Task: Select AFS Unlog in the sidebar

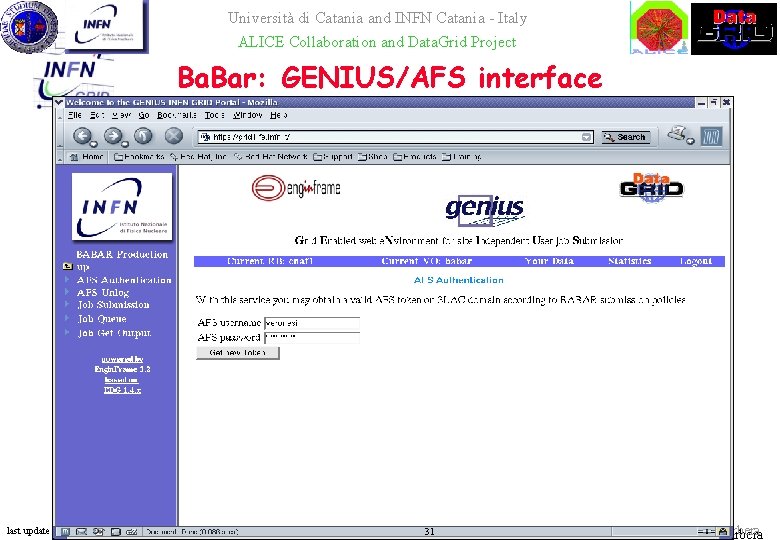Action: (103, 292)
